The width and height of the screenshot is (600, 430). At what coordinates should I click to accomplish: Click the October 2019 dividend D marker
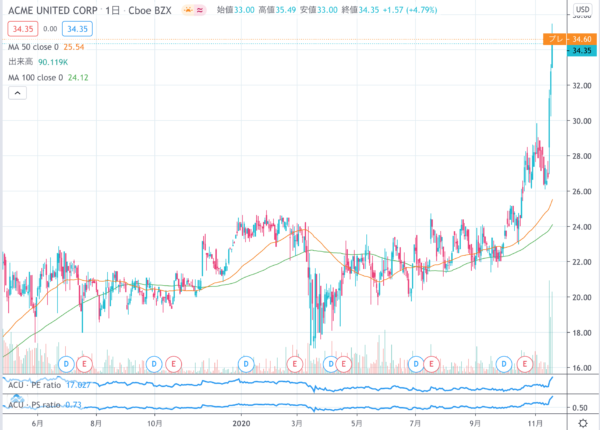154,364
